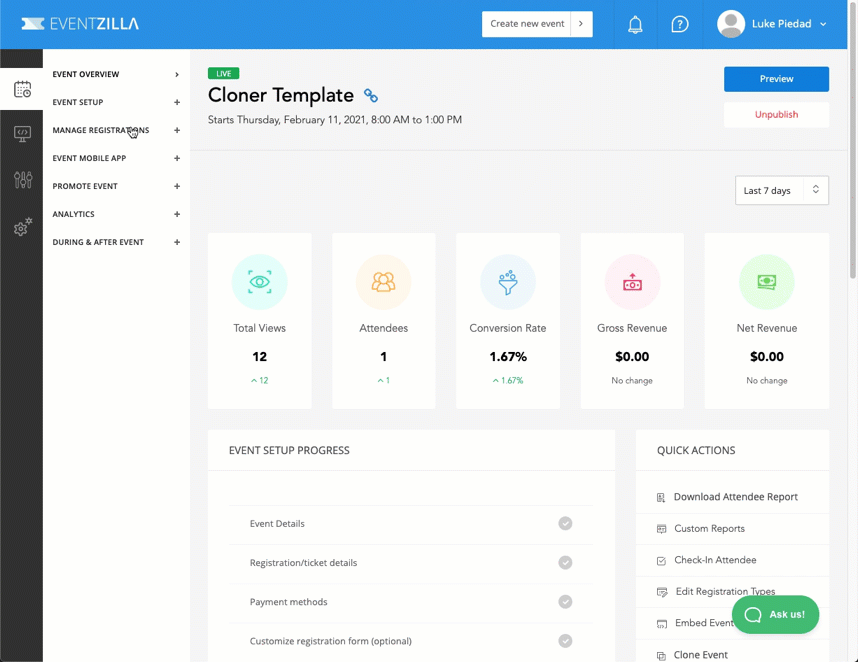Screen dimensions: 858x662
Task: Click the Total Views value 12
Action: click(259, 357)
